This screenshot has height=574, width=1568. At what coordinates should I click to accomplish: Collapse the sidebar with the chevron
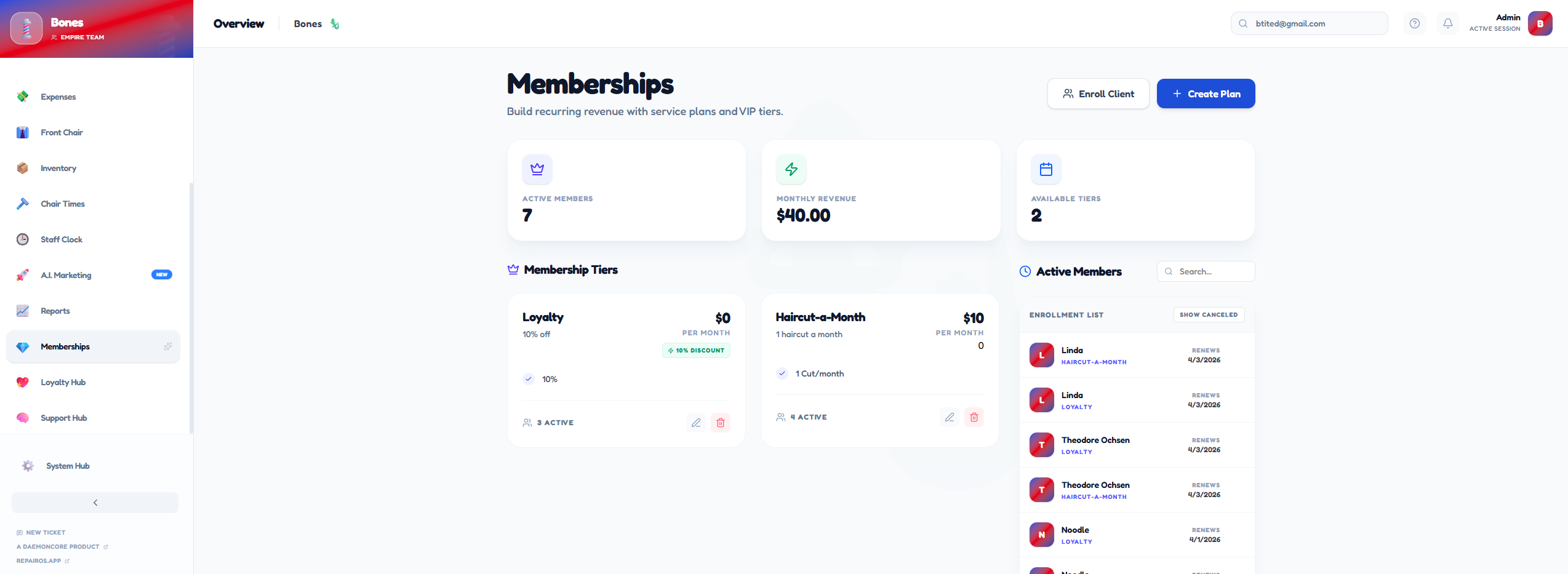coord(95,502)
